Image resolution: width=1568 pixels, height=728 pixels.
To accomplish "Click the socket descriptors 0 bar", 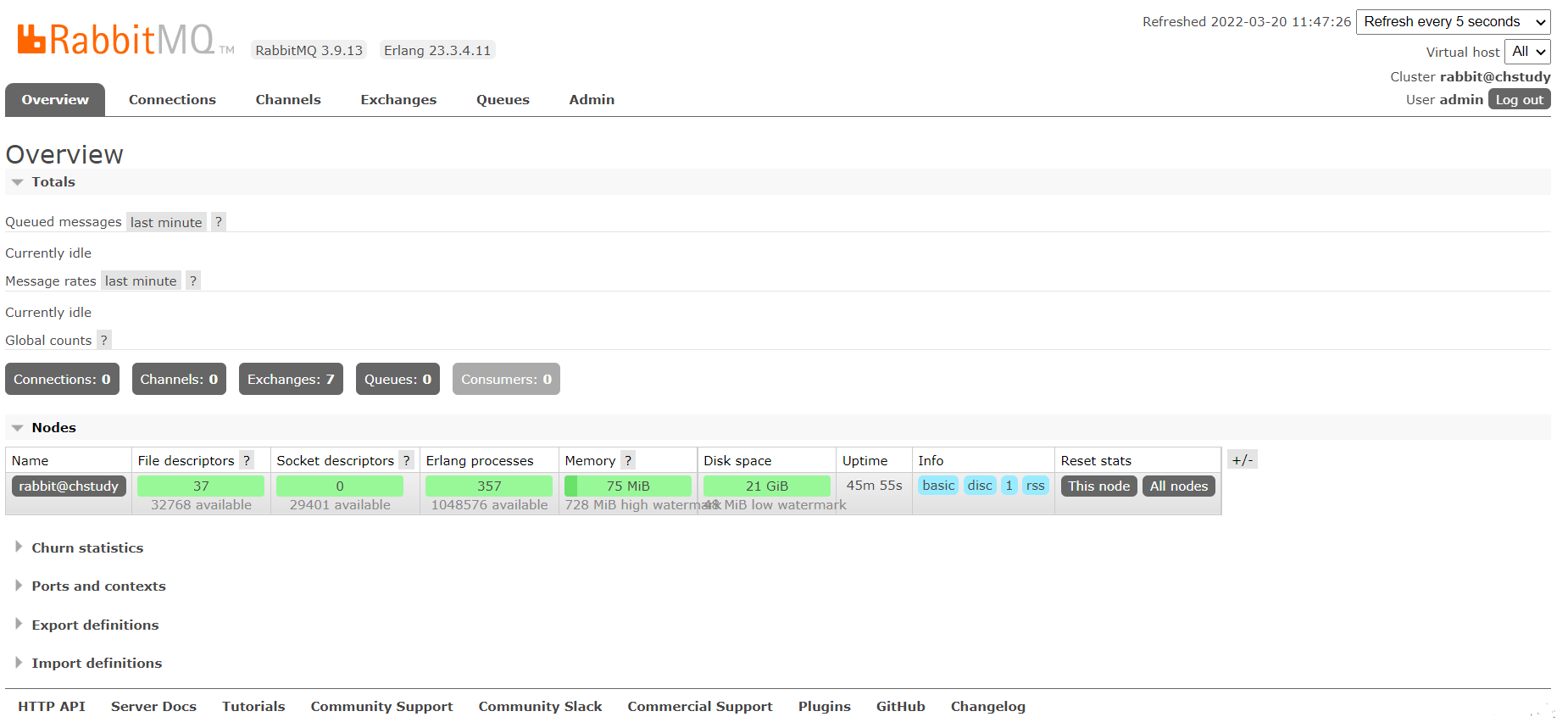I will pyautogui.click(x=340, y=486).
